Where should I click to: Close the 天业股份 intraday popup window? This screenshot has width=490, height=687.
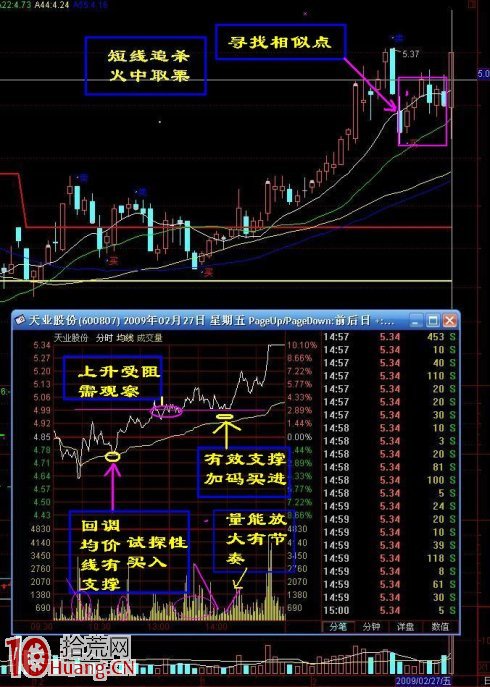point(450,320)
